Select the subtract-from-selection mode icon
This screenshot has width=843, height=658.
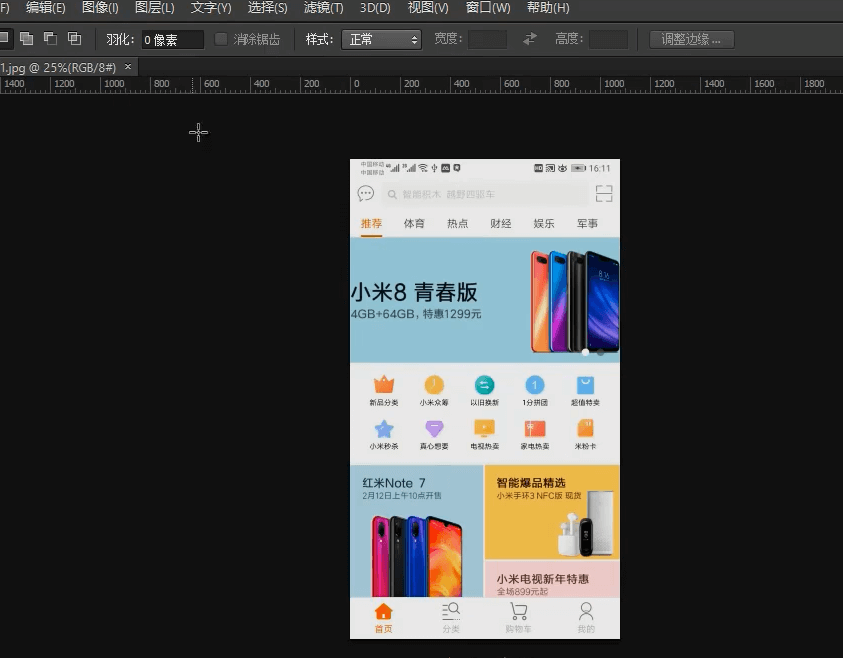[x=50, y=39]
